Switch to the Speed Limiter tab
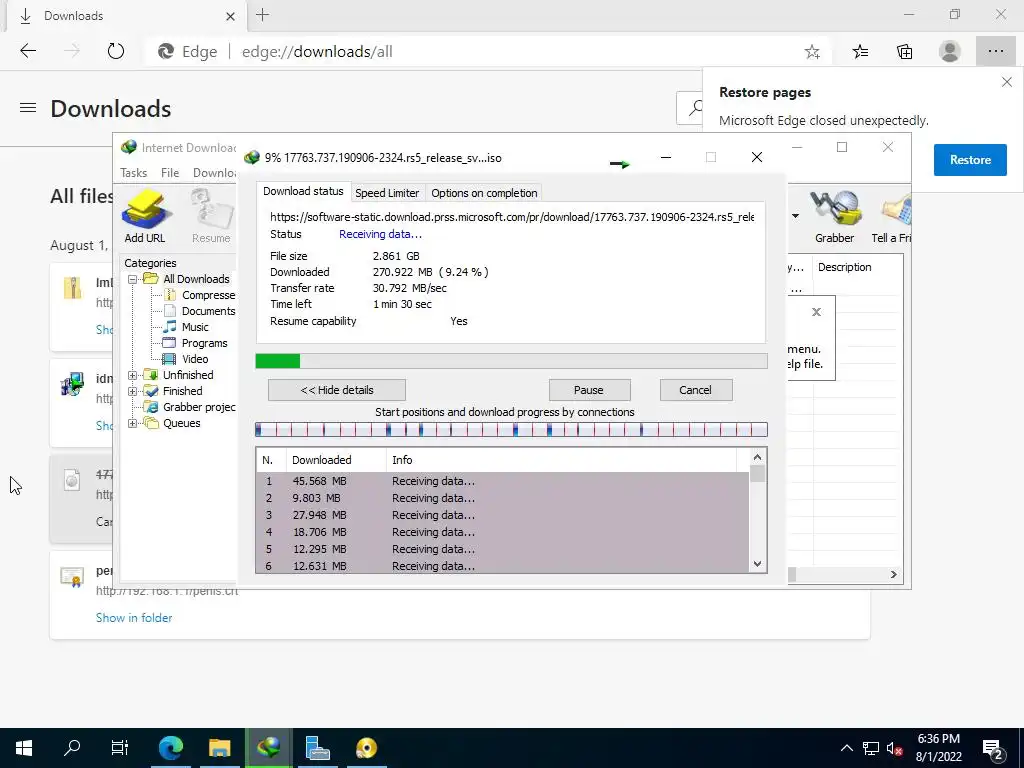This screenshot has width=1024, height=768. coord(387,193)
